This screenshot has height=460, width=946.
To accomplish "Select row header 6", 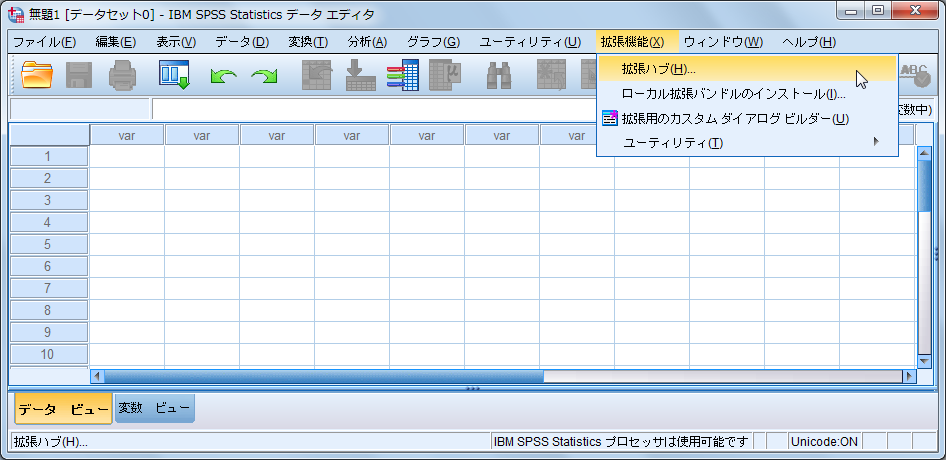I will coord(49,266).
